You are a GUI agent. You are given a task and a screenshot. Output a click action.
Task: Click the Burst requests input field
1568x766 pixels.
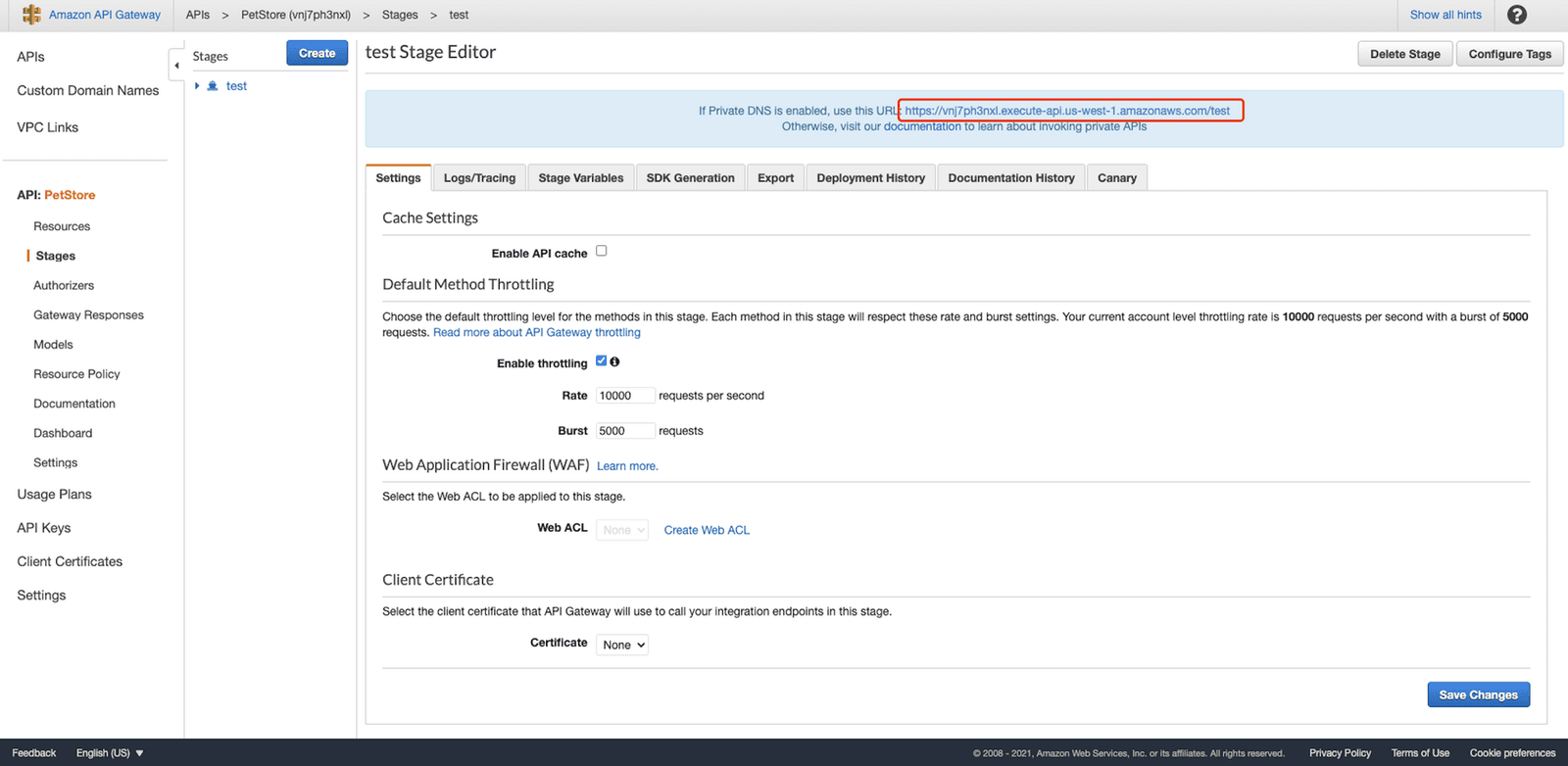tap(625, 431)
